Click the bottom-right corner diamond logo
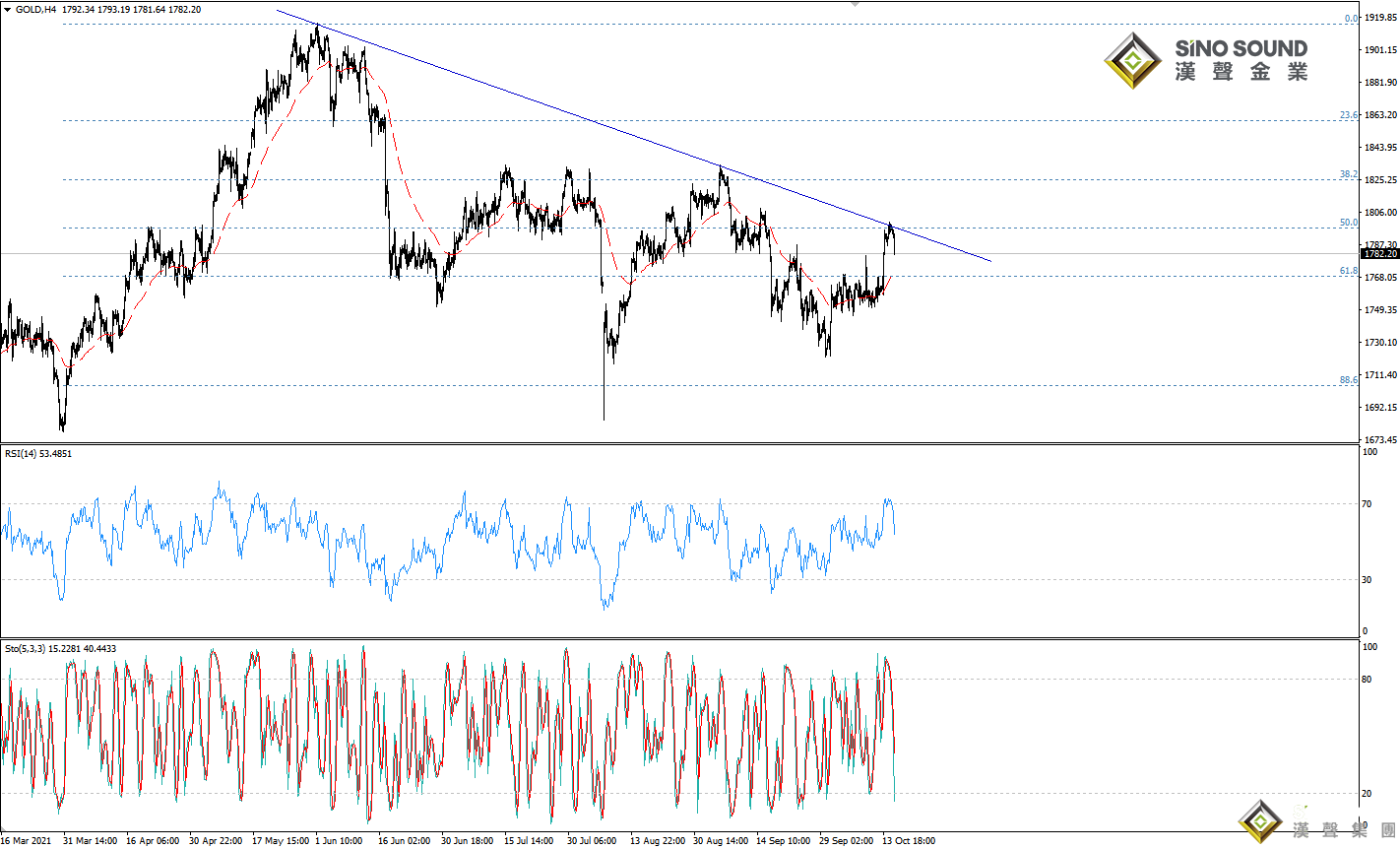 (x=1260, y=821)
